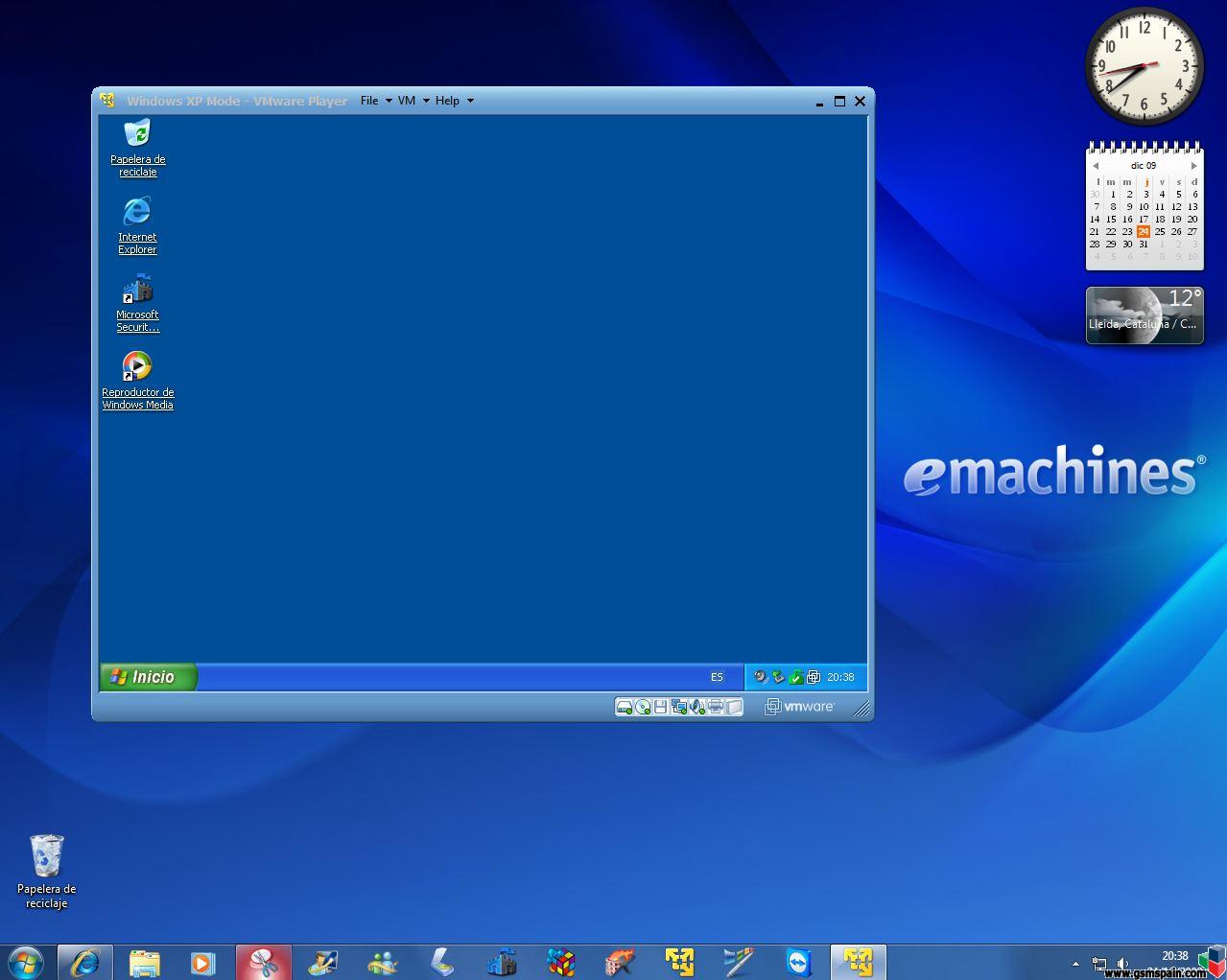Viewport: 1227px width, 980px height.
Task: Click the safely remove hardware XP tray icon
Action: (778, 677)
